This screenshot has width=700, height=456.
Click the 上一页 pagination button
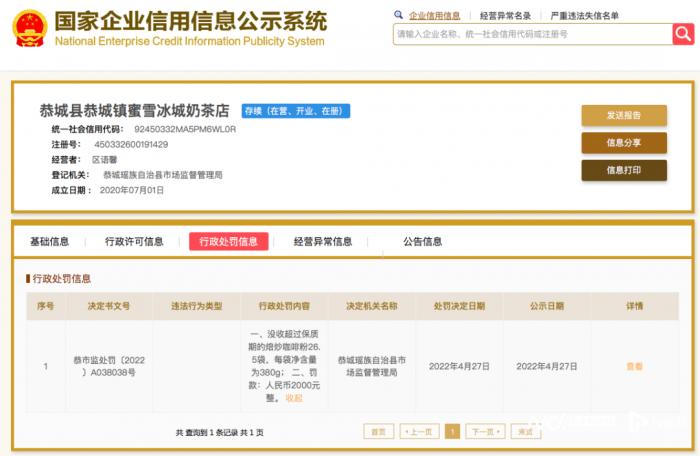tap(419, 431)
